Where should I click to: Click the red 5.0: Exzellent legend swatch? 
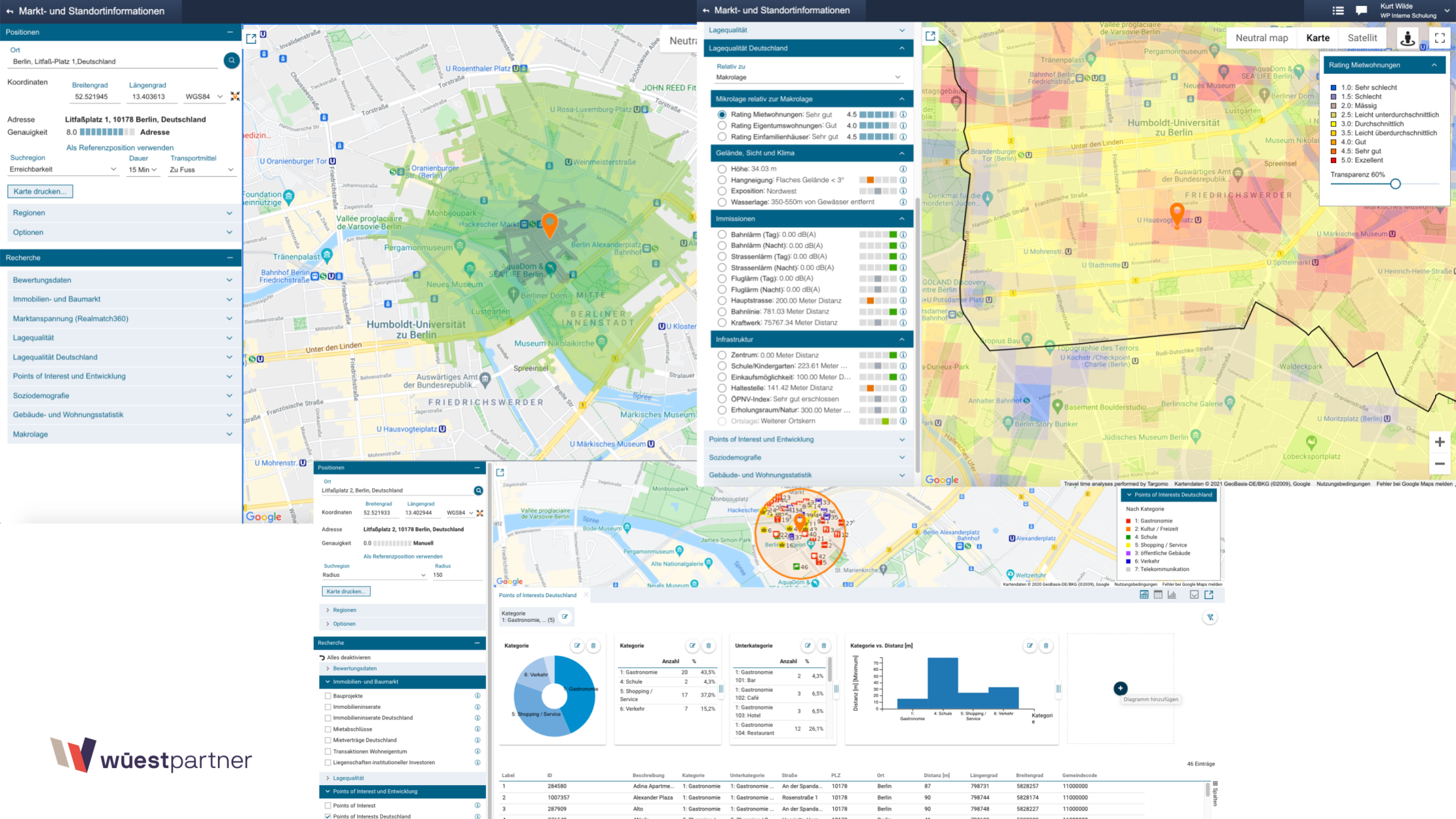tap(1333, 161)
